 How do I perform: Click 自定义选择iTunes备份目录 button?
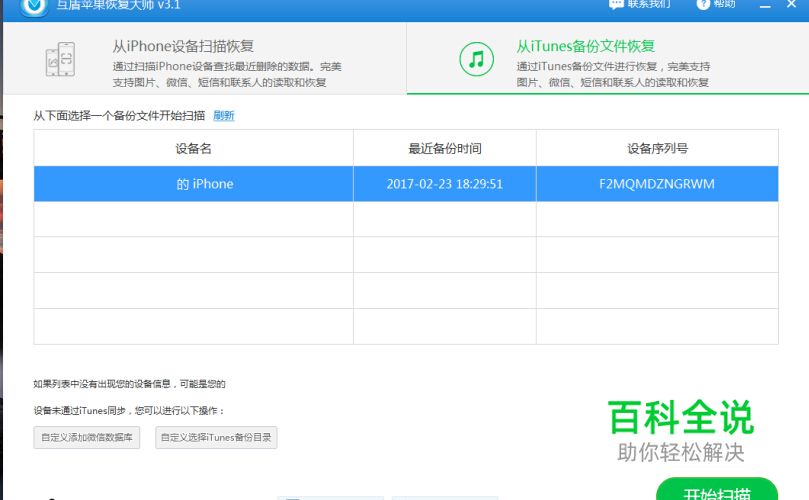[216, 438]
